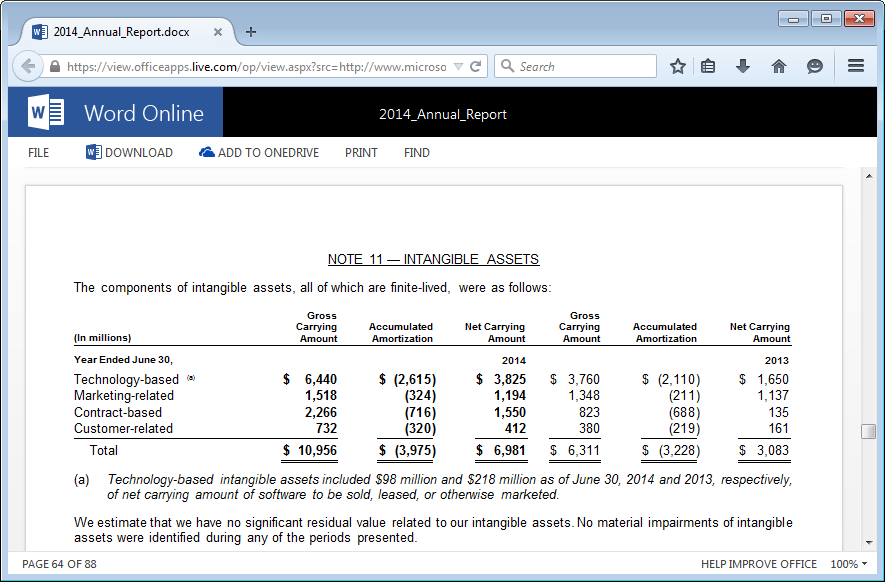Click the 2014_Annual_Report header title
The image size is (885, 582).
pyautogui.click(x=442, y=114)
